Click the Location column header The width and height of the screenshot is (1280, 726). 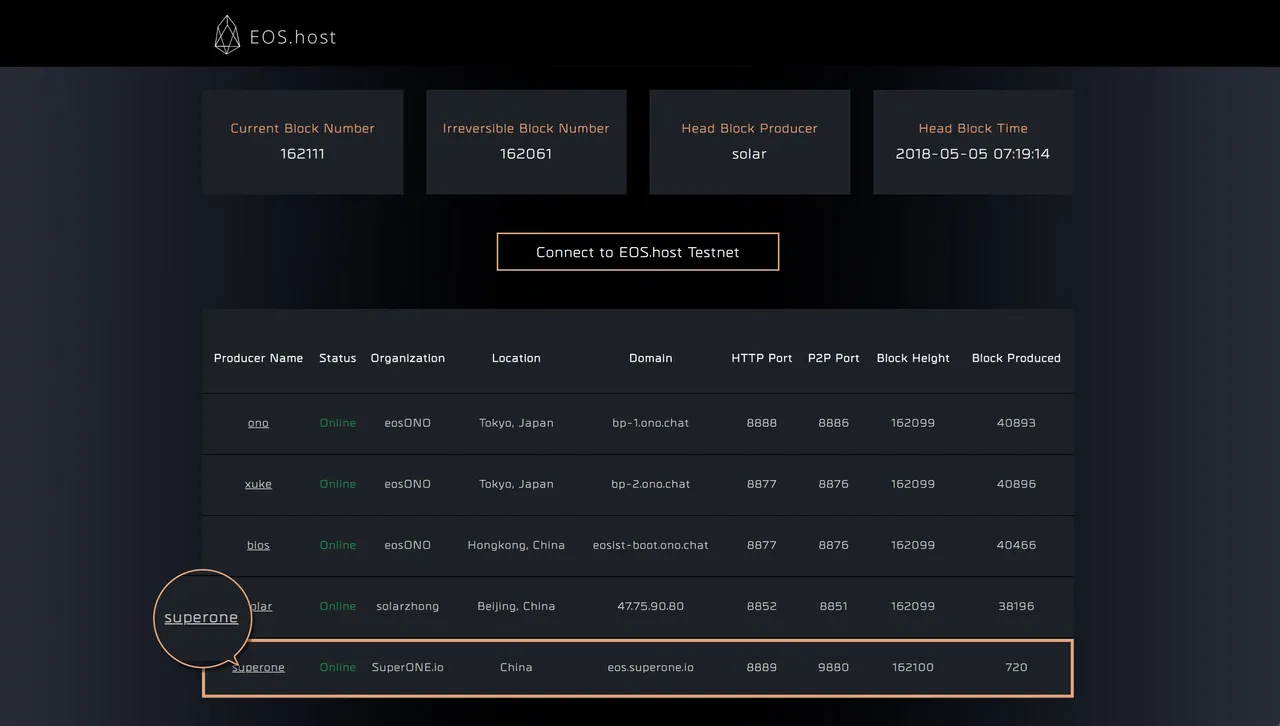pyautogui.click(x=516, y=358)
